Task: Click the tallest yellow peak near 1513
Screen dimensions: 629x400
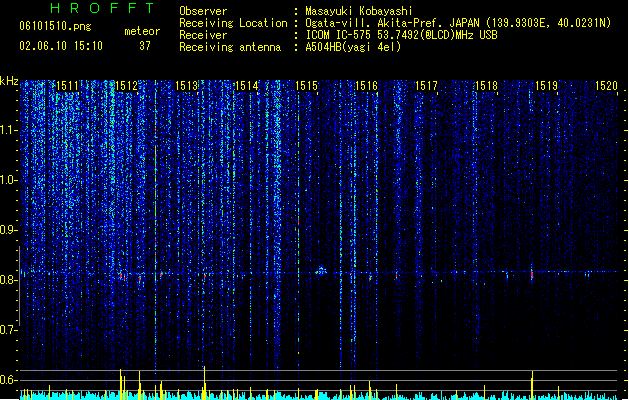Action: coord(204,383)
